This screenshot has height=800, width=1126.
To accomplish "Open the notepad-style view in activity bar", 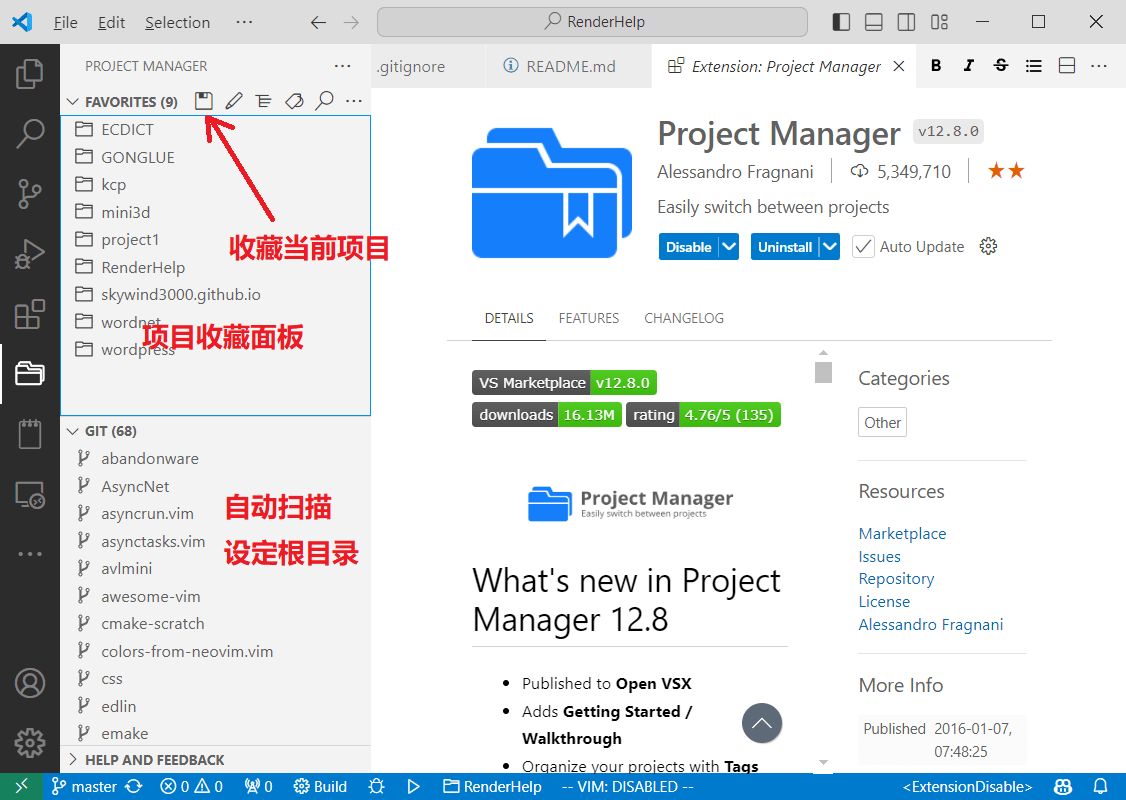I will pos(29,434).
